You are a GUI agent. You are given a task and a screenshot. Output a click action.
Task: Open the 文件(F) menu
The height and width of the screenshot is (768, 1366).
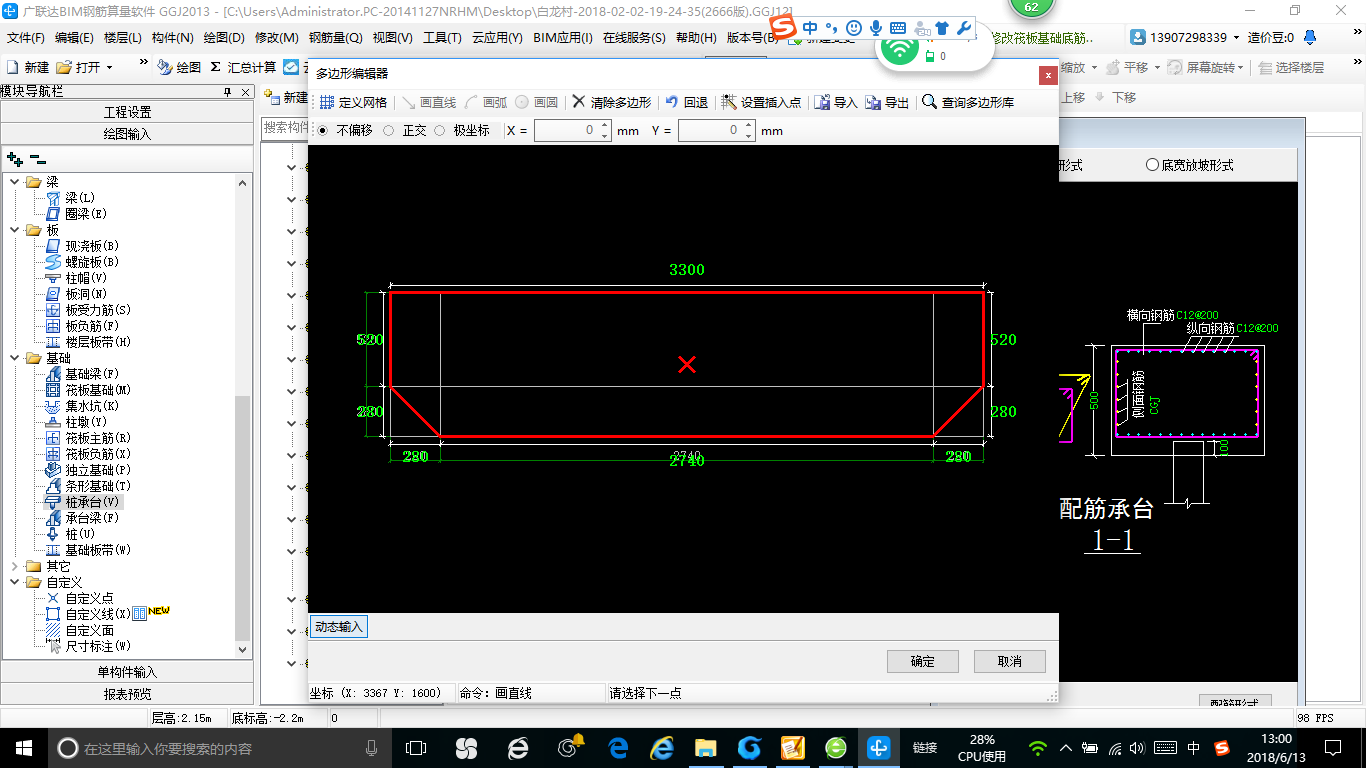[26, 38]
